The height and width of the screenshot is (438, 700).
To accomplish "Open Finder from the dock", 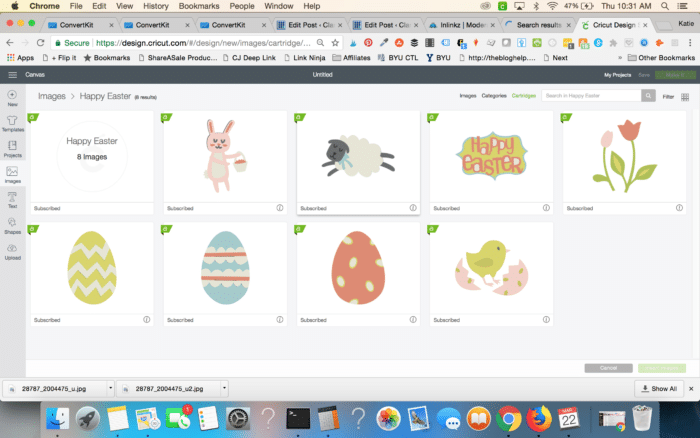I will (x=57, y=419).
